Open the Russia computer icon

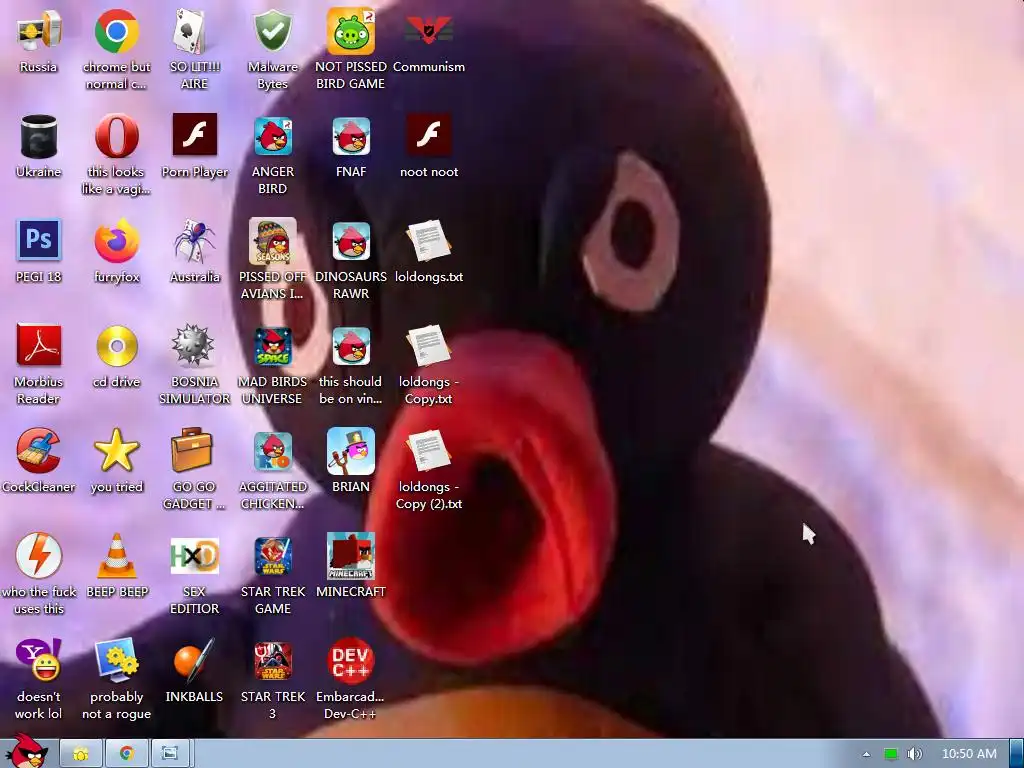pos(39,31)
